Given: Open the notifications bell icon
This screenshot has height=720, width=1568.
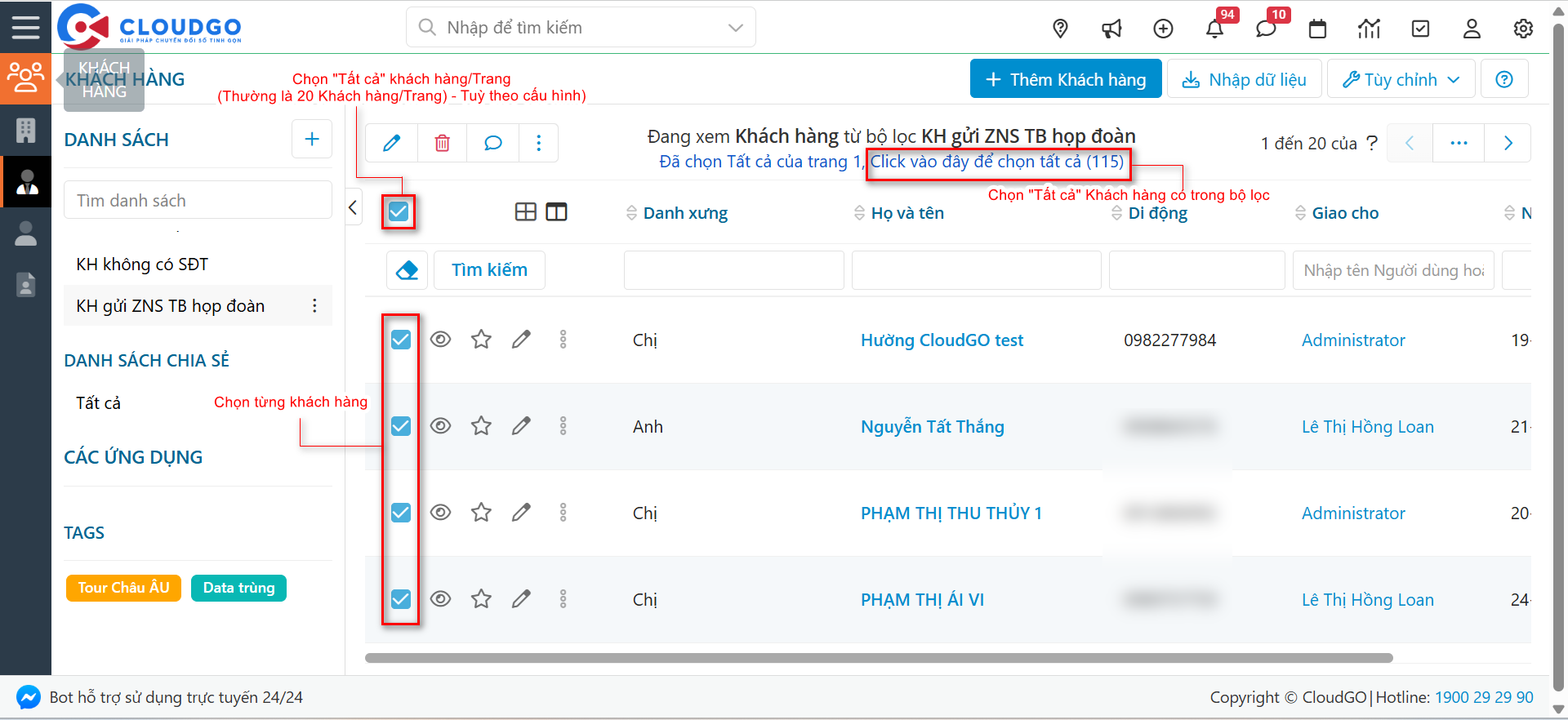Looking at the screenshot, I should (x=1214, y=29).
